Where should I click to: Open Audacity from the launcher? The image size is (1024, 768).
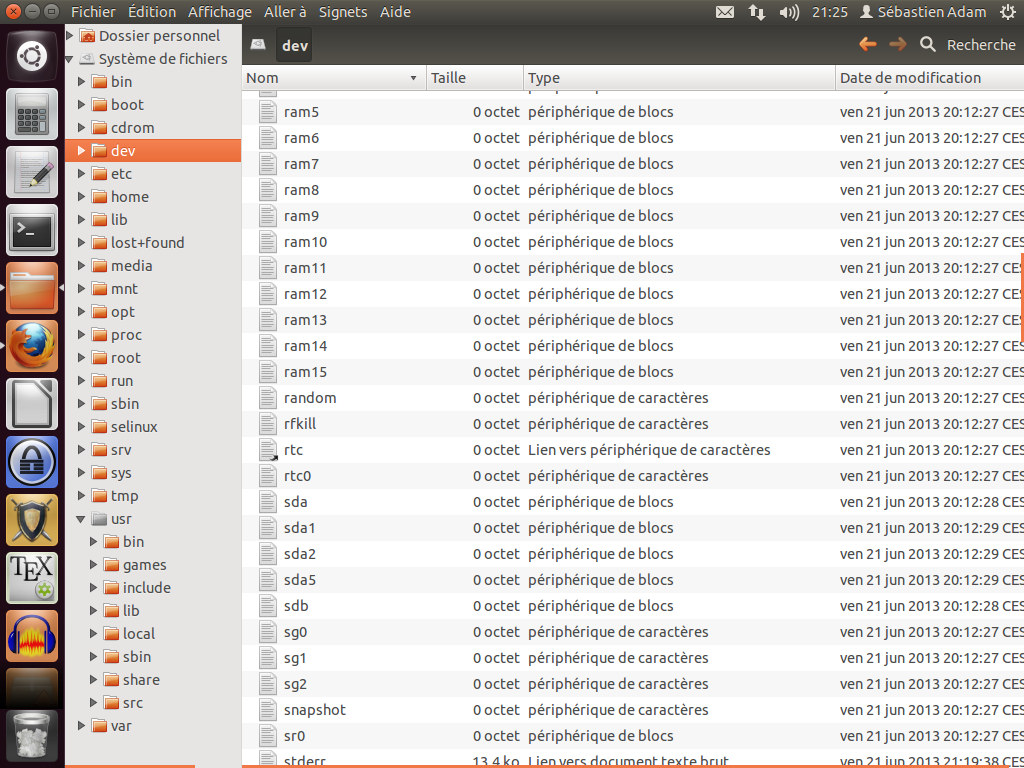click(33, 636)
